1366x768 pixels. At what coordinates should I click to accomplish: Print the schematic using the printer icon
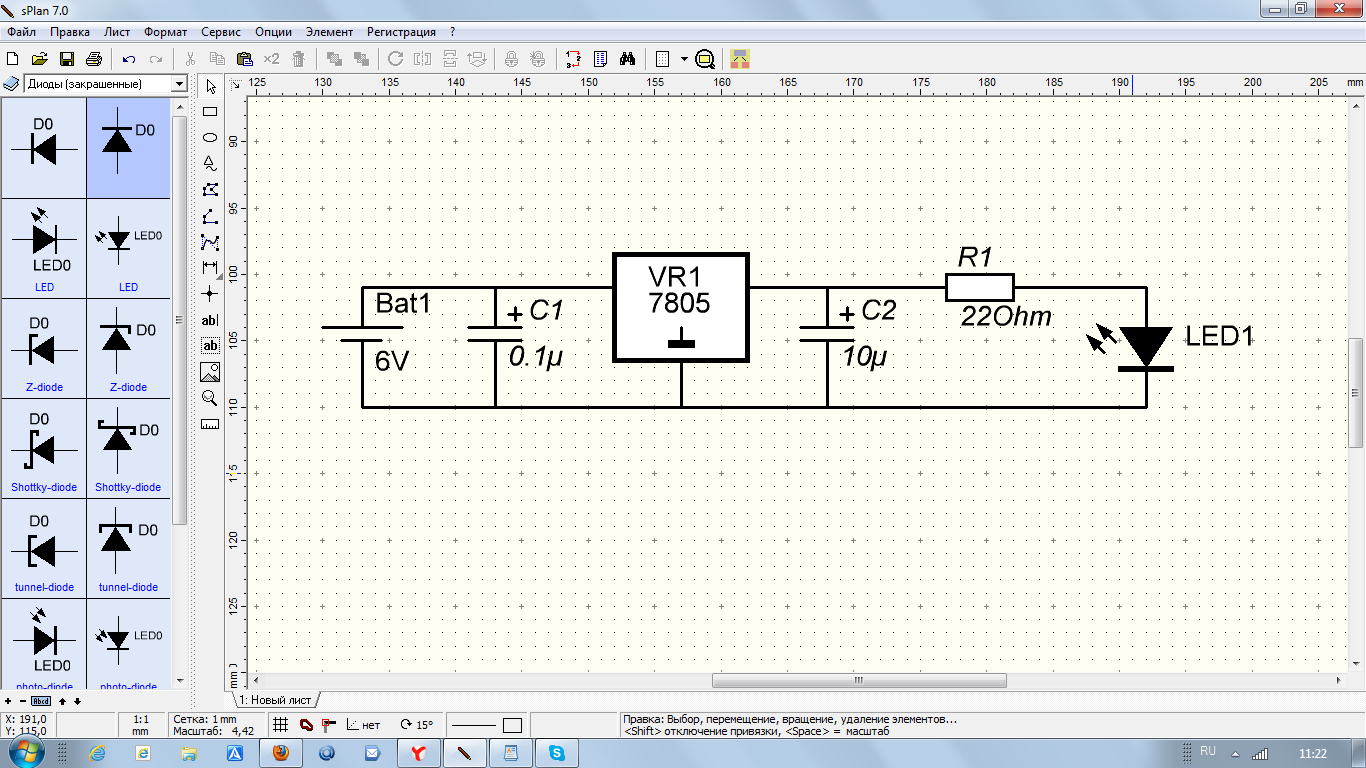(x=94, y=59)
